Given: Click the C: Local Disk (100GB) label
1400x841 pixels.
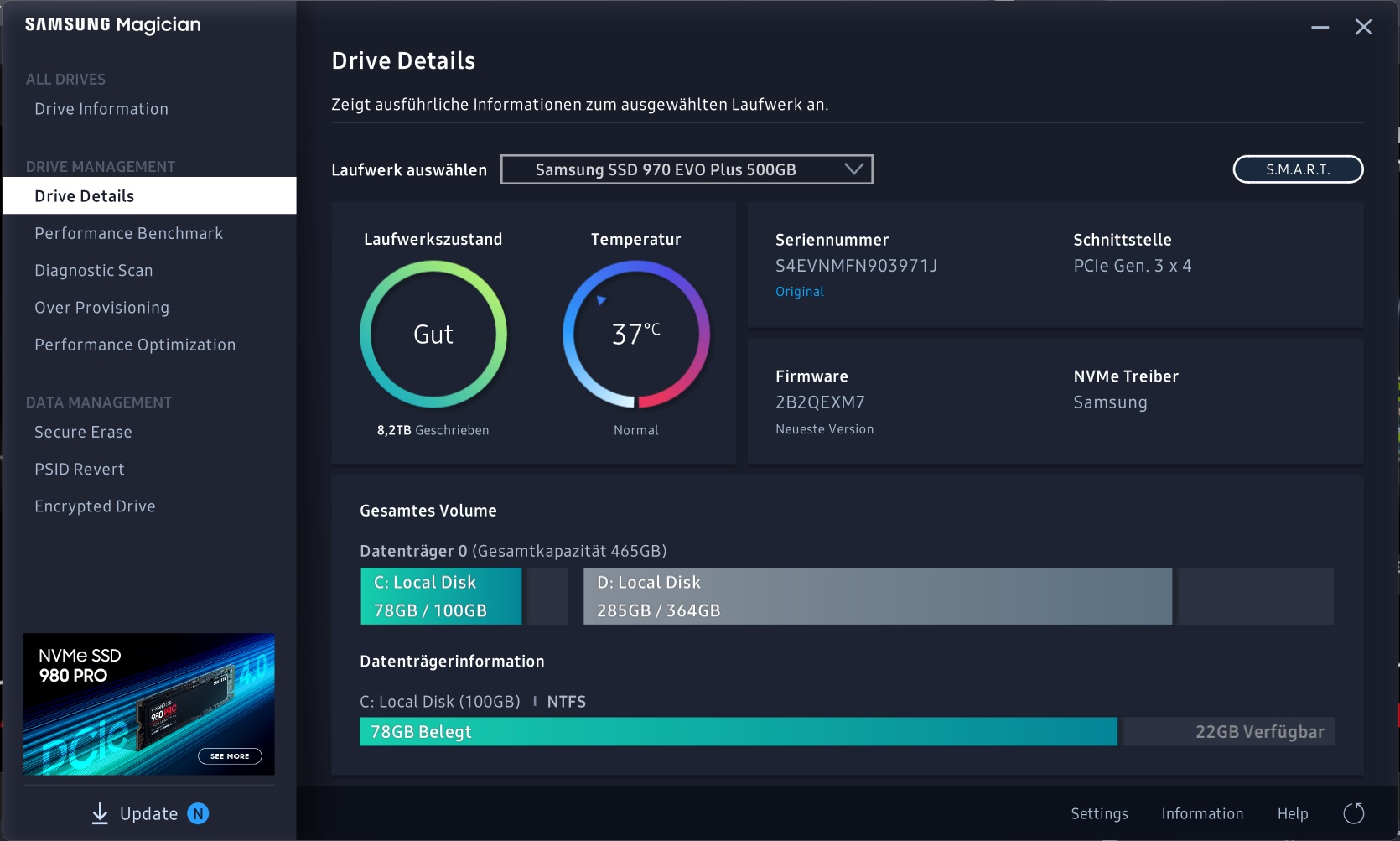Looking at the screenshot, I should (x=440, y=702).
